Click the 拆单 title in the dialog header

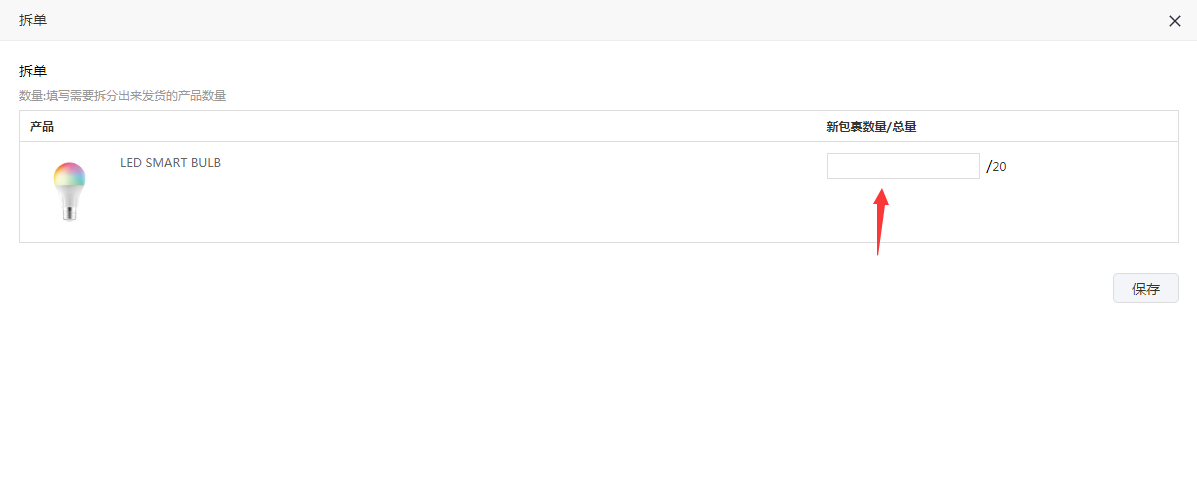pos(33,21)
